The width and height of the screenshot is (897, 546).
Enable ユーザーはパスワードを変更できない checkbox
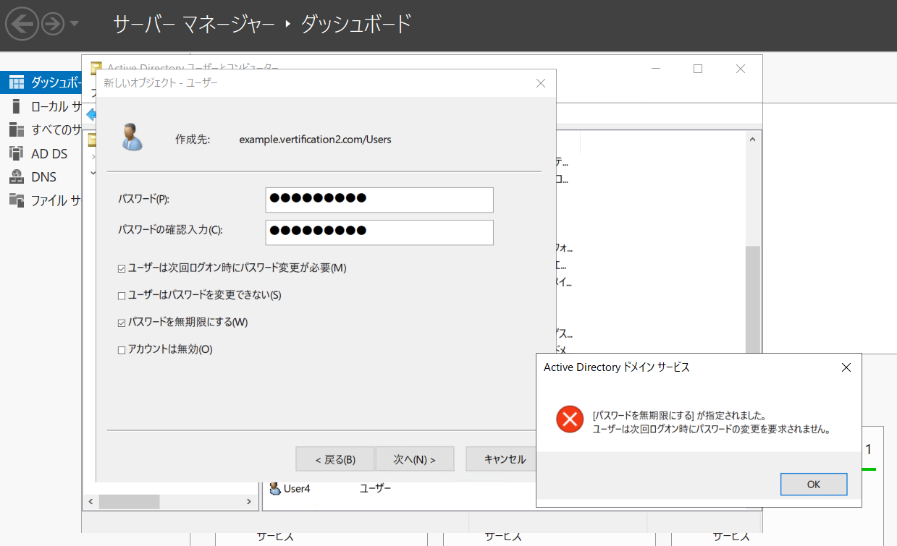[x=121, y=296]
